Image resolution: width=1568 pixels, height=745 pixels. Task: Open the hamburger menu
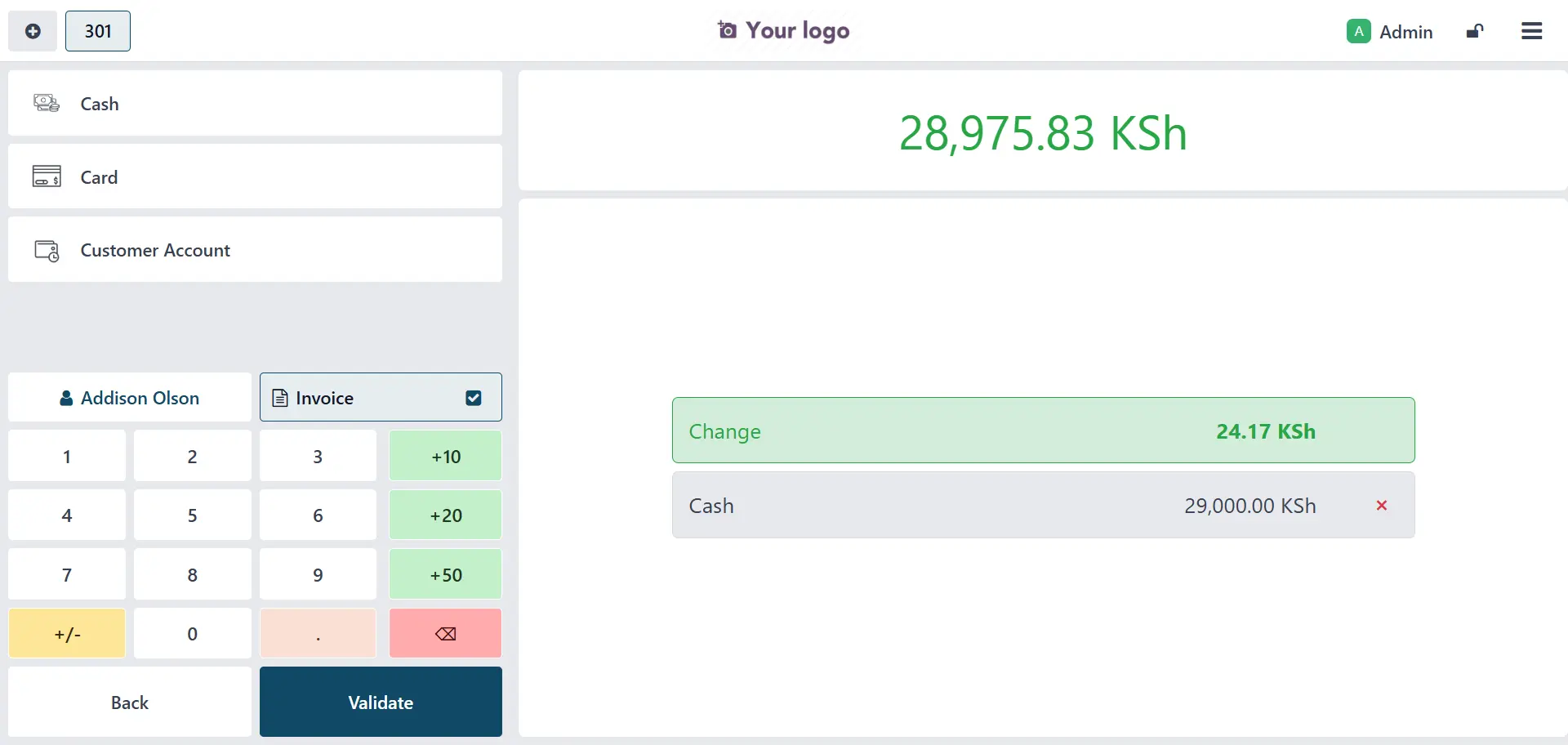(1531, 31)
